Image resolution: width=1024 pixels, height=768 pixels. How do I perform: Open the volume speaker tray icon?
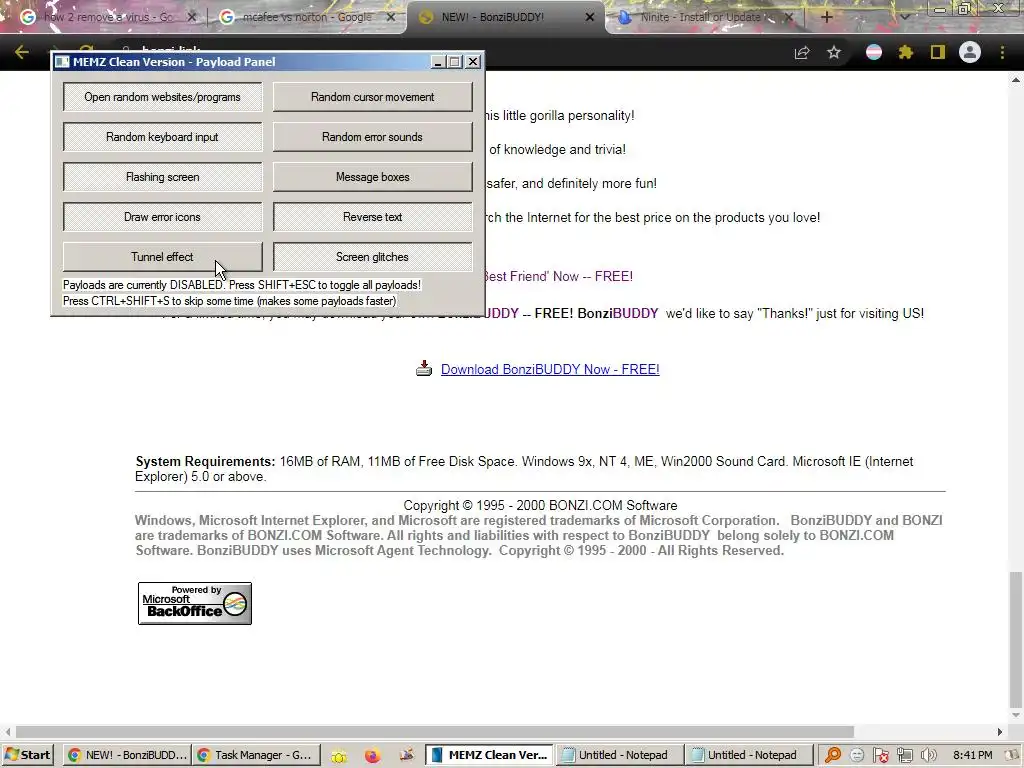[929, 755]
